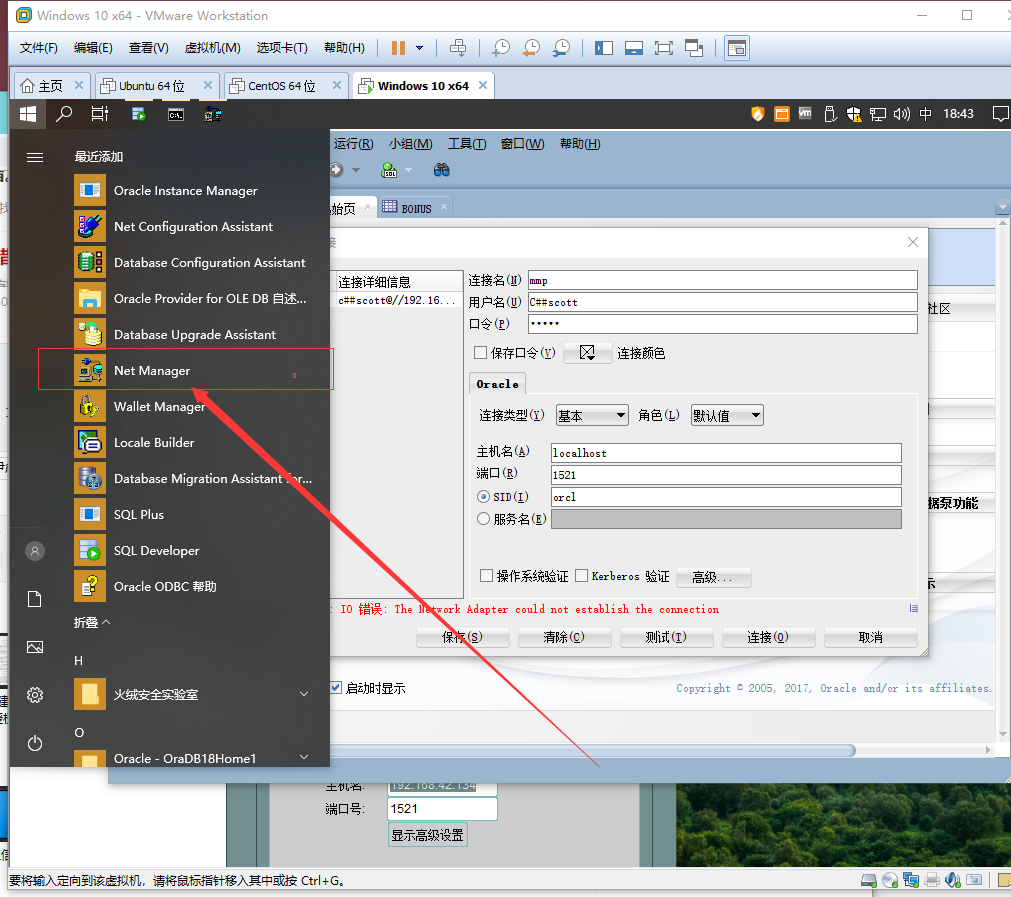Open the Start menu hamburger menu

[35, 157]
